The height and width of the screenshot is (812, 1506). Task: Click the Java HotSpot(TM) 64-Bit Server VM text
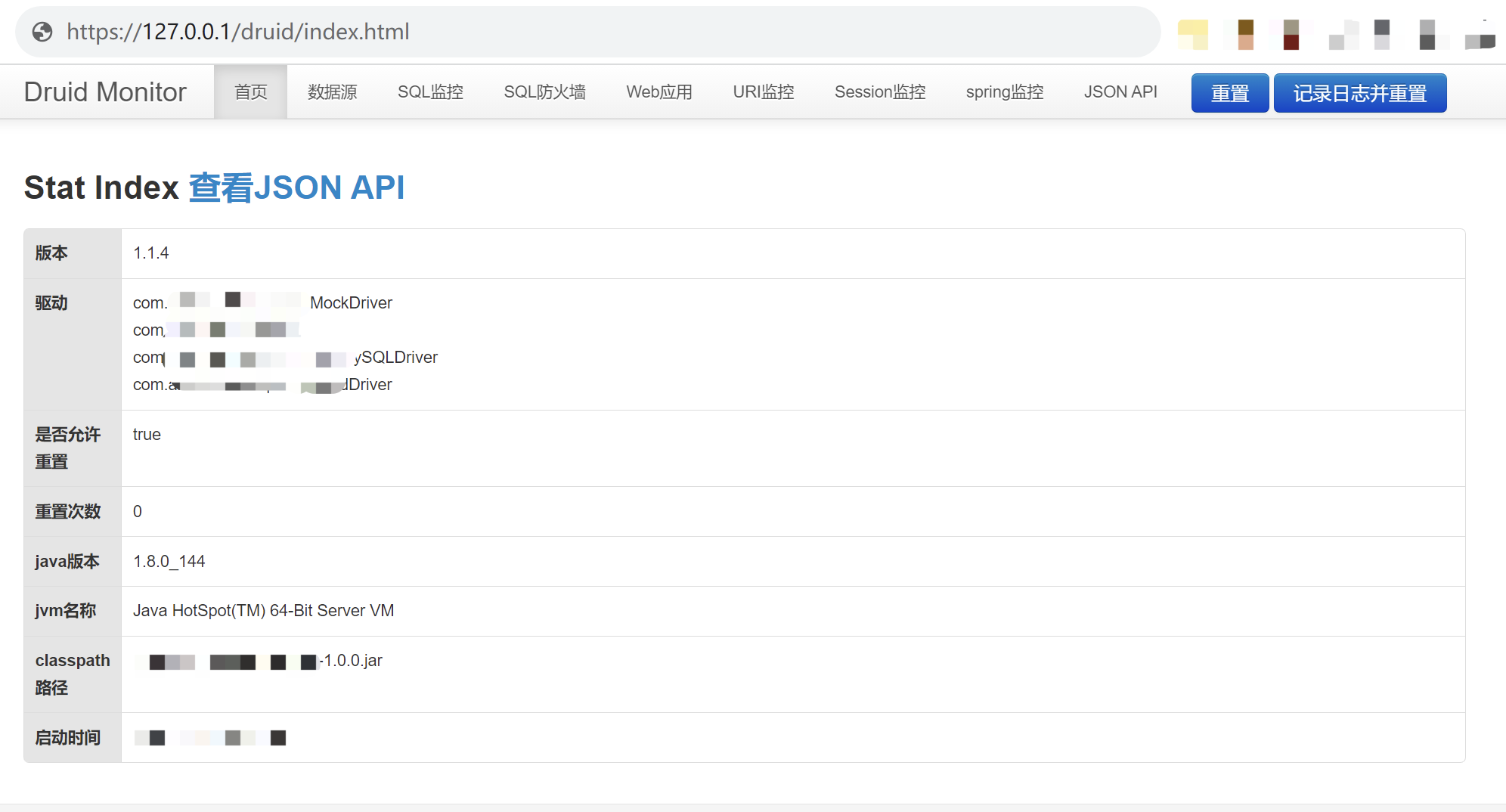point(263,611)
